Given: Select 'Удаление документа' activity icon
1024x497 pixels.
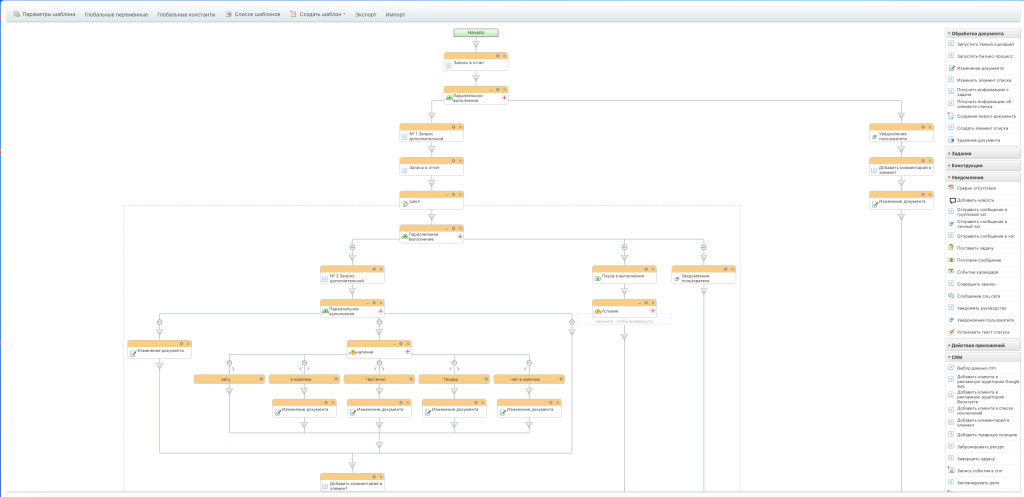Looking at the screenshot, I should [951, 140].
